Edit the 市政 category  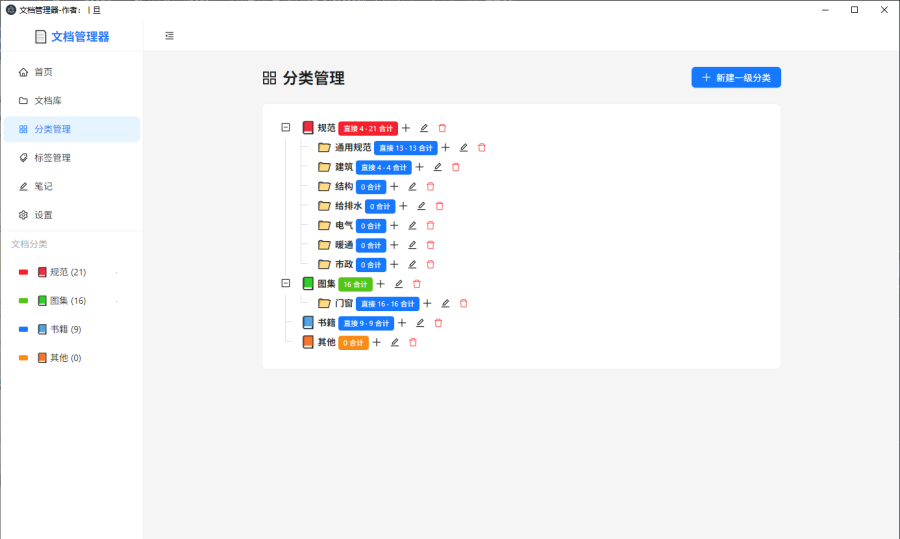[412, 265]
